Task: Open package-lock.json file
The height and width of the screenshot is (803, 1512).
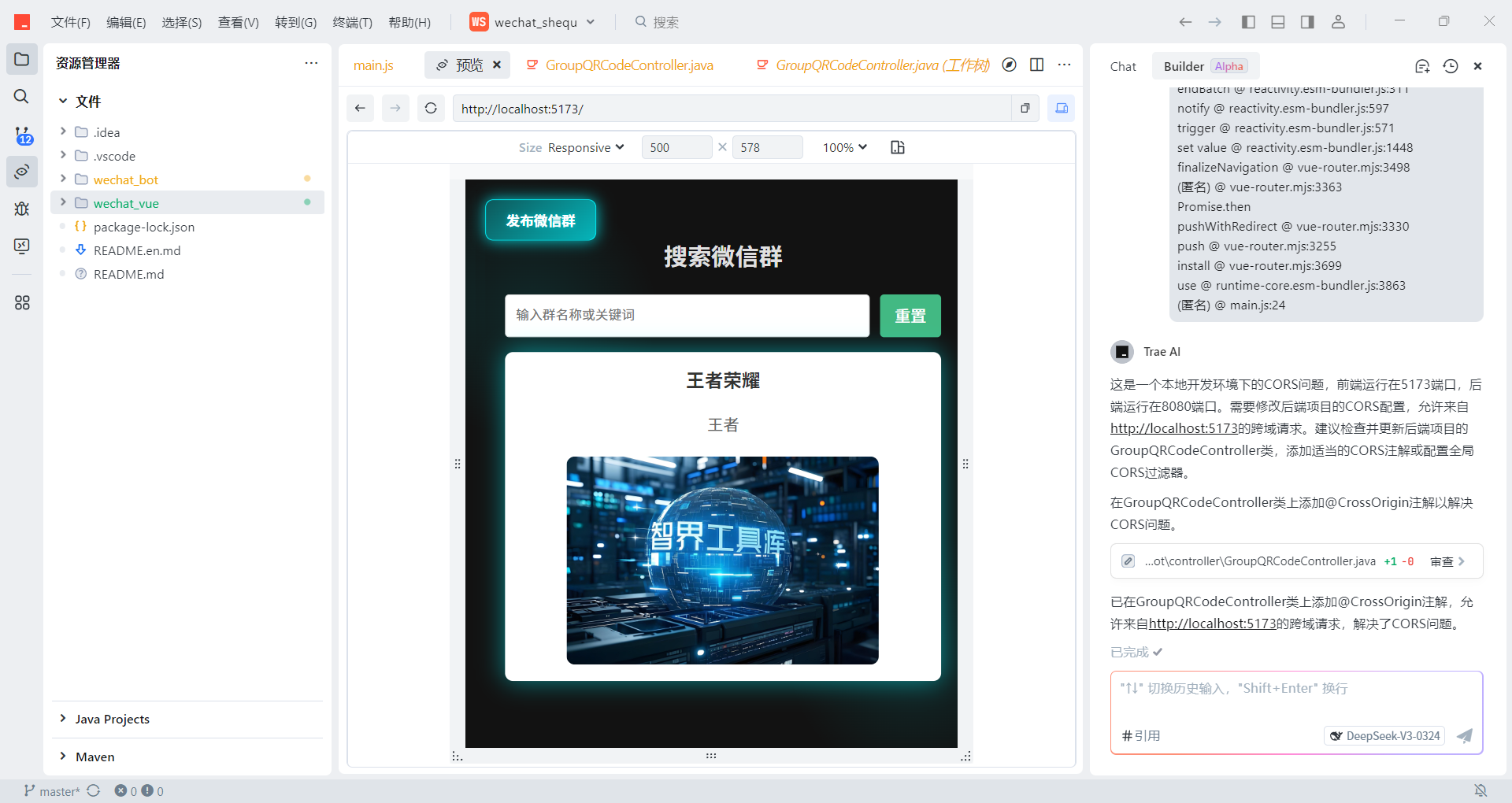Action: pyautogui.click(x=143, y=227)
